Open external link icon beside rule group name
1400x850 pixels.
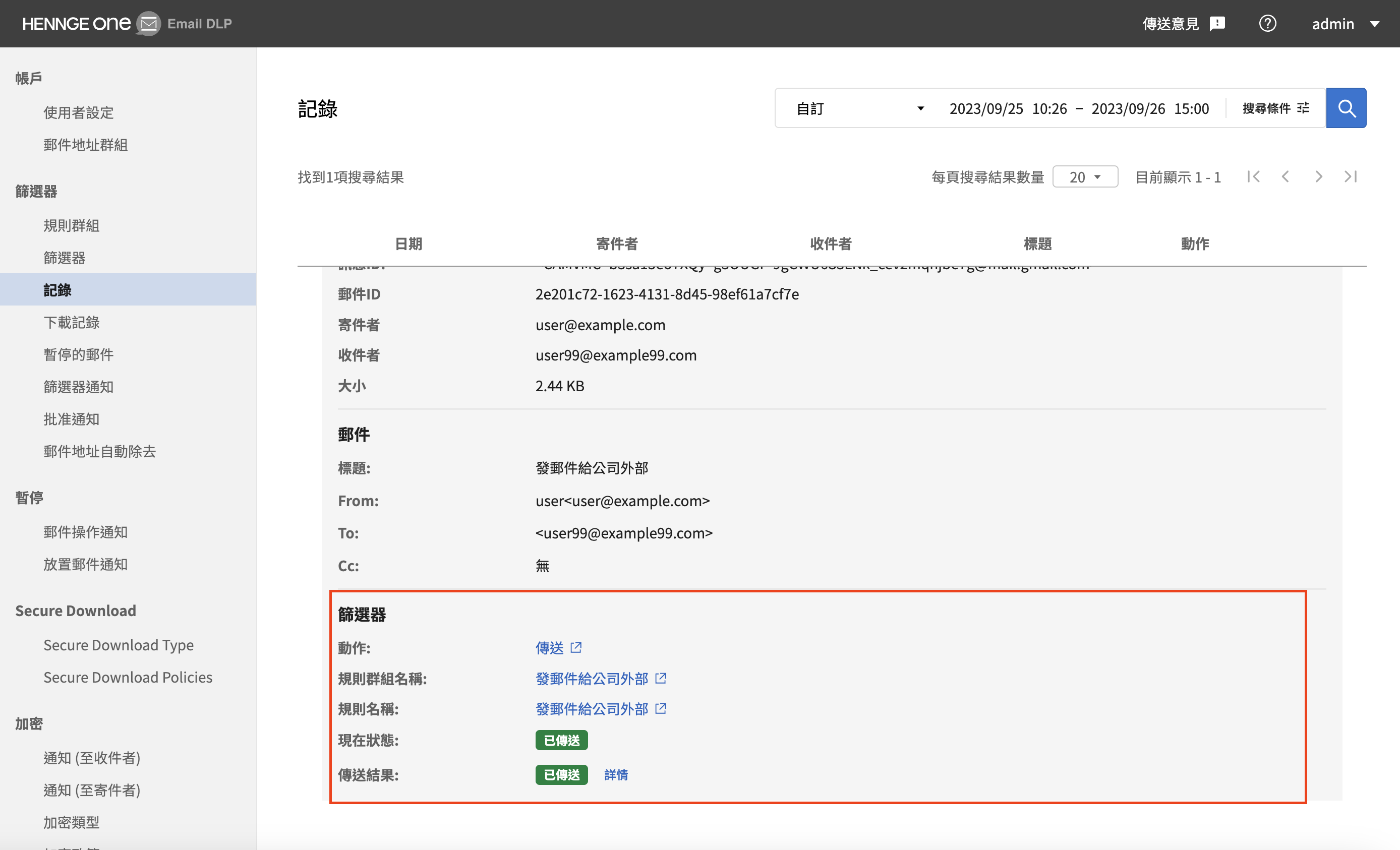(x=660, y=678)
